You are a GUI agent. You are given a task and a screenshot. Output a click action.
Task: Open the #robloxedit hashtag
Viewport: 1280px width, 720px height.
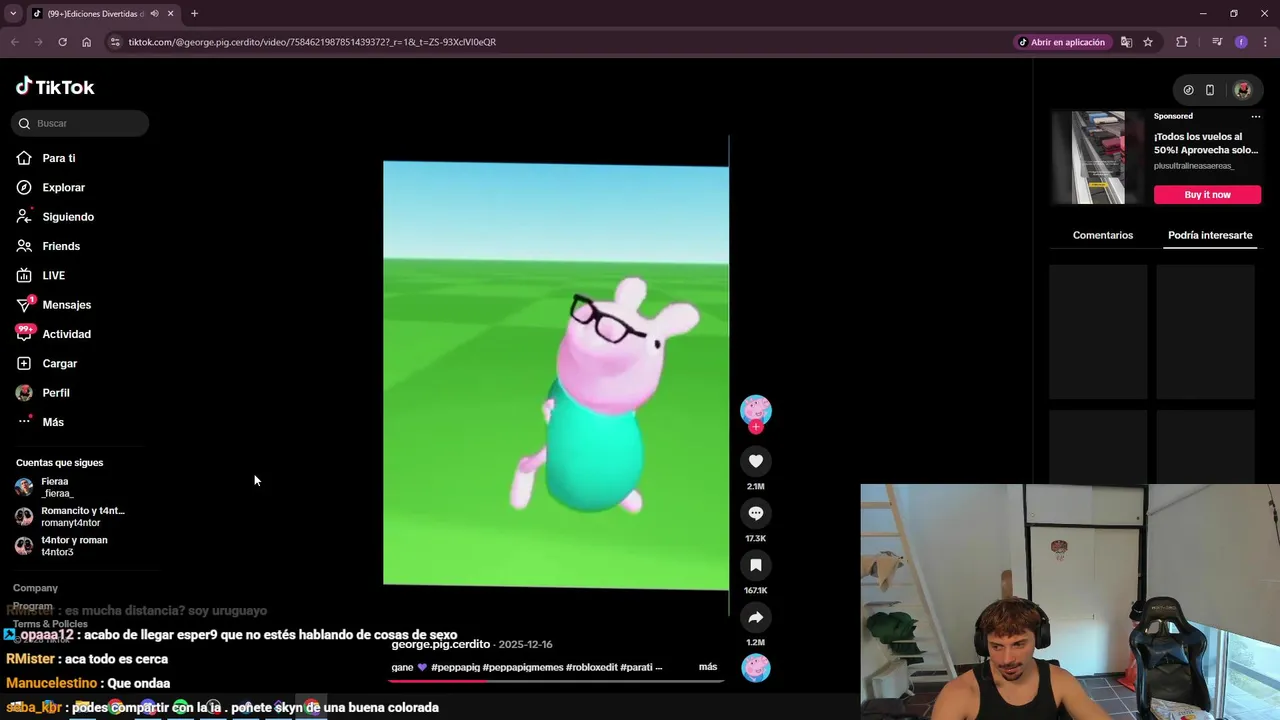[x=591, y=667]
